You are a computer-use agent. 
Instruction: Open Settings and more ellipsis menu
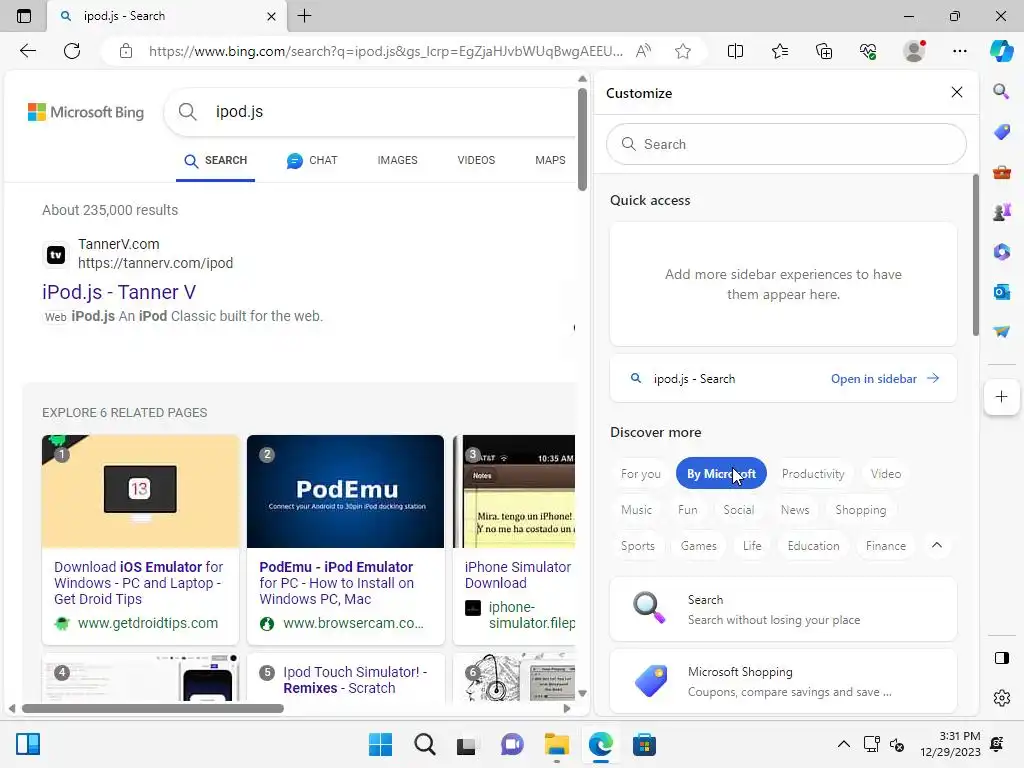point(959,51)
